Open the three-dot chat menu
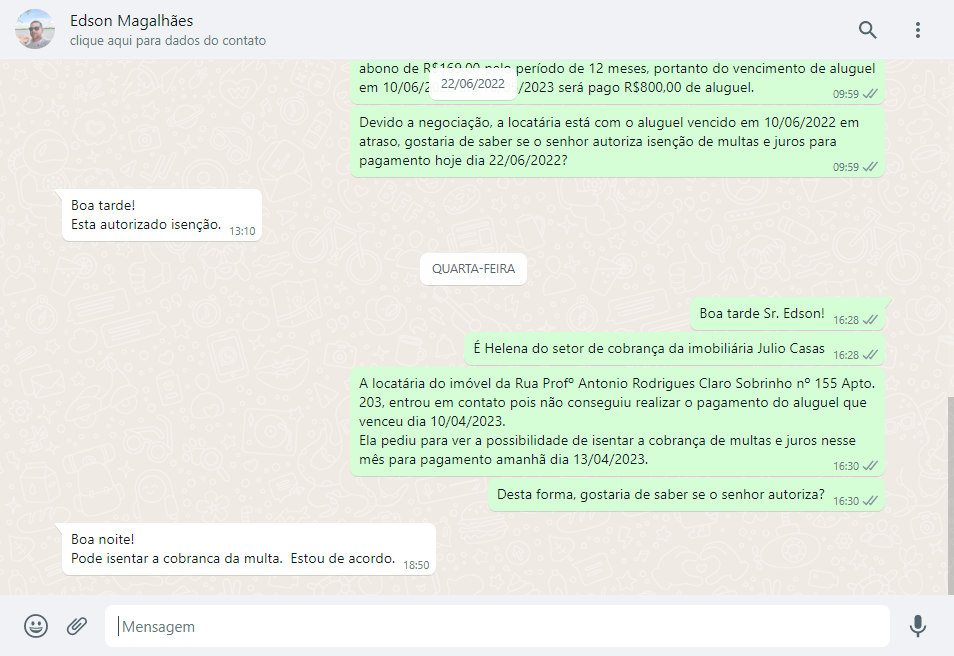 click(x=918, y=30)
